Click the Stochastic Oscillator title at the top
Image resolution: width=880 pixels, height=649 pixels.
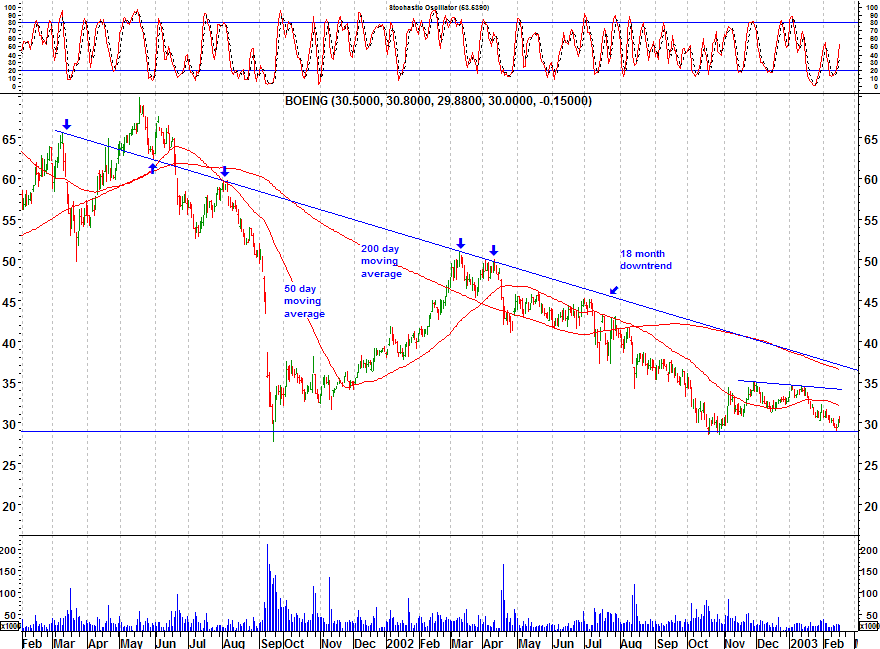[439, 7]
